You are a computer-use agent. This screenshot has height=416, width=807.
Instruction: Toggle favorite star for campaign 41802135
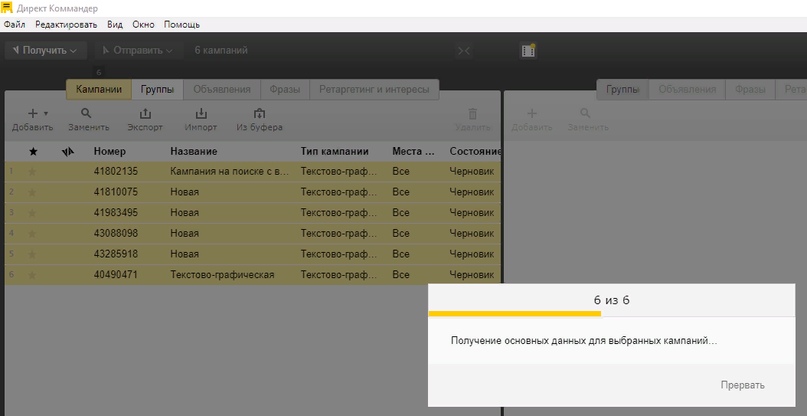(32, 172)
